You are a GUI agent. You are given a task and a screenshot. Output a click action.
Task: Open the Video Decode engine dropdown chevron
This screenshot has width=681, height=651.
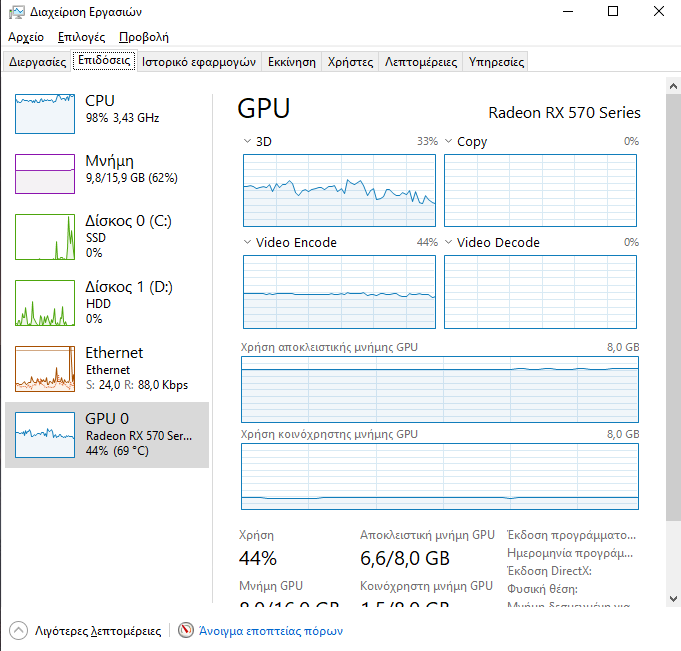tap(449, 242)
